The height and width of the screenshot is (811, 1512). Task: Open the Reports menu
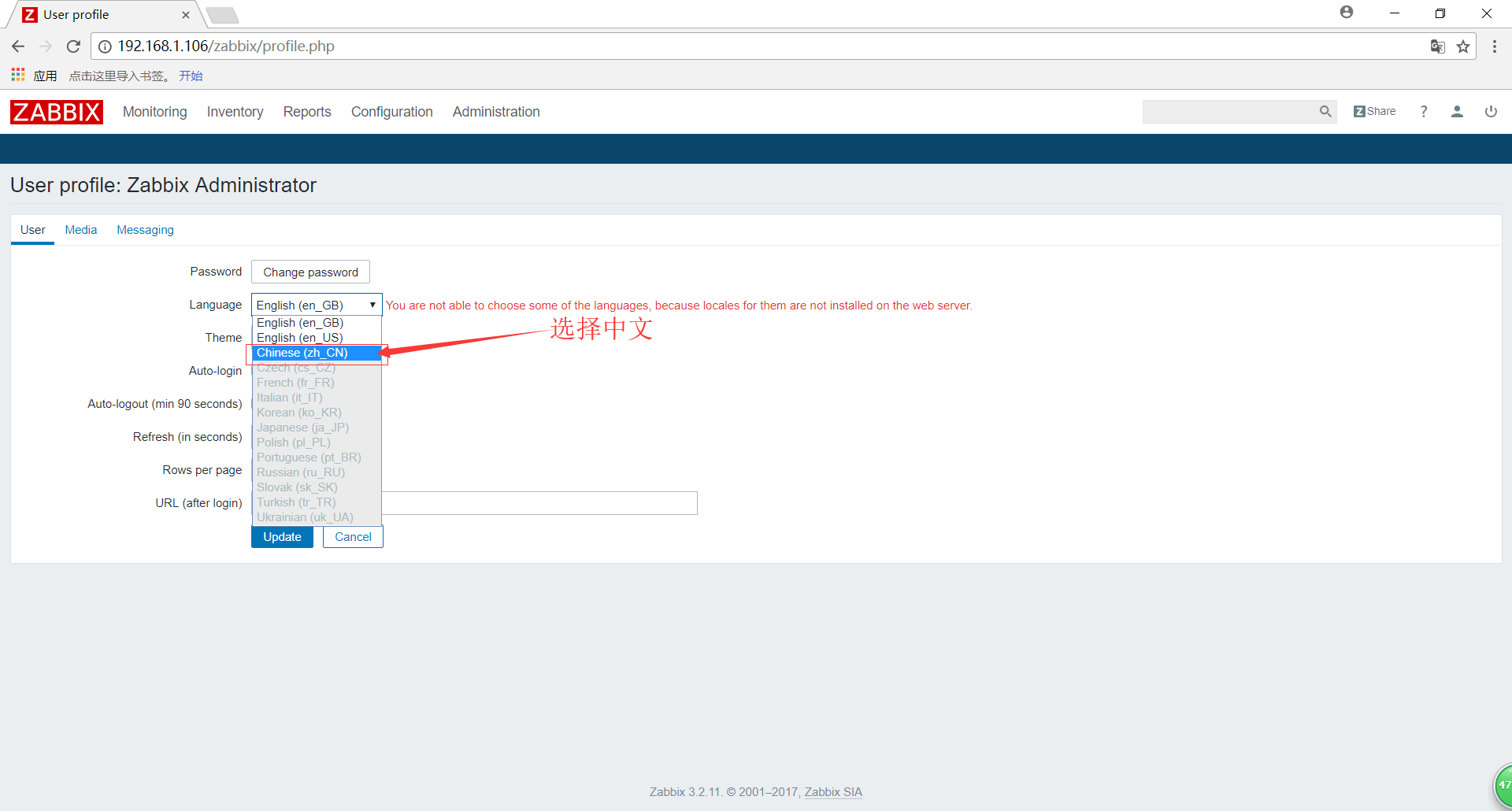pos(307,112)
